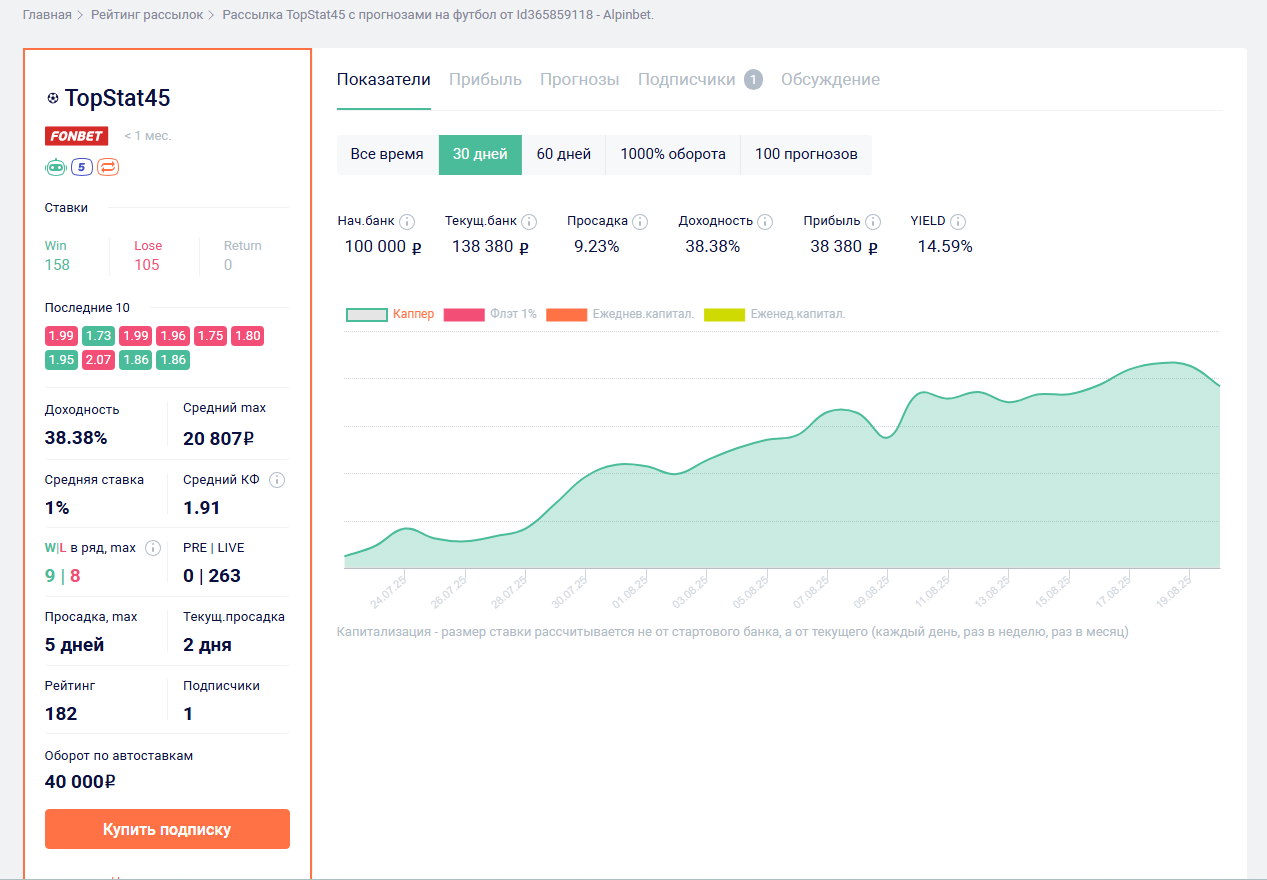
Task: Open info tooltip for Просадка
Action: 640,222
